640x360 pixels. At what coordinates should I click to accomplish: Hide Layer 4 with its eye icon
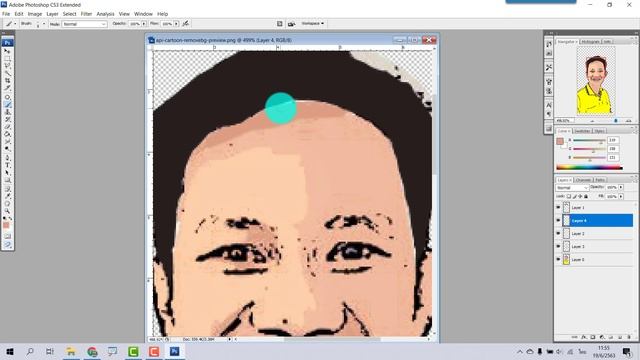tap(558, 220)
